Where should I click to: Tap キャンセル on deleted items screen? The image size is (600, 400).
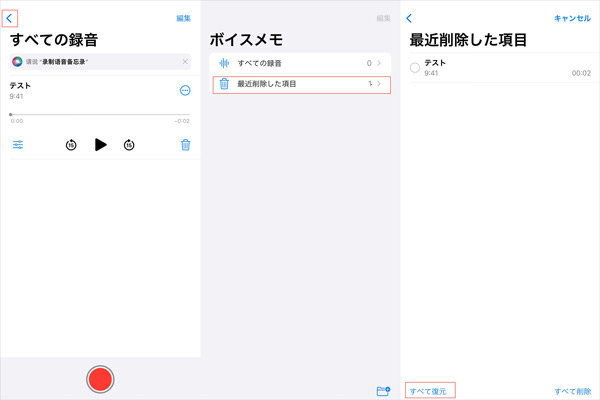(572, 18)
